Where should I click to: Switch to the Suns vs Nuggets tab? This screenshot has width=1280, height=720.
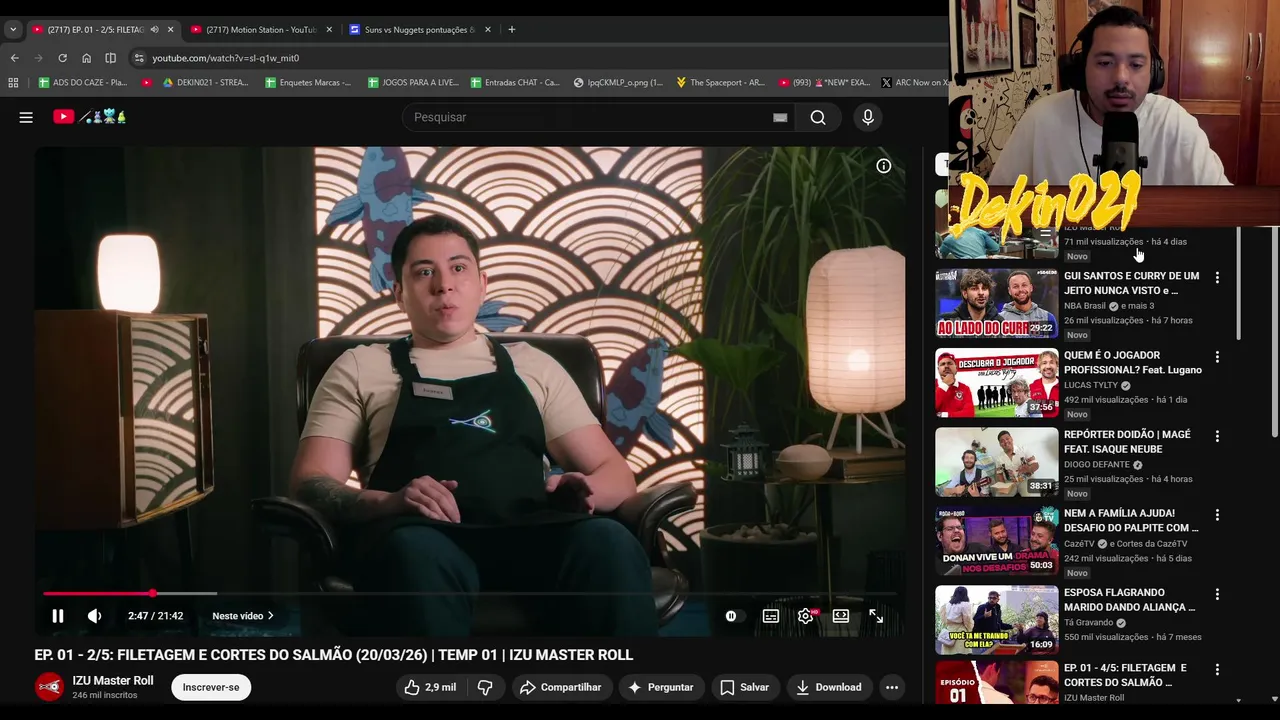click(x=420, y=30)
